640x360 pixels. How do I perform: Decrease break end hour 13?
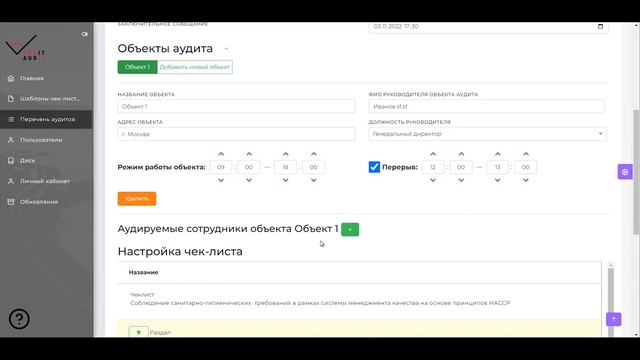click(x=498, y=180)
